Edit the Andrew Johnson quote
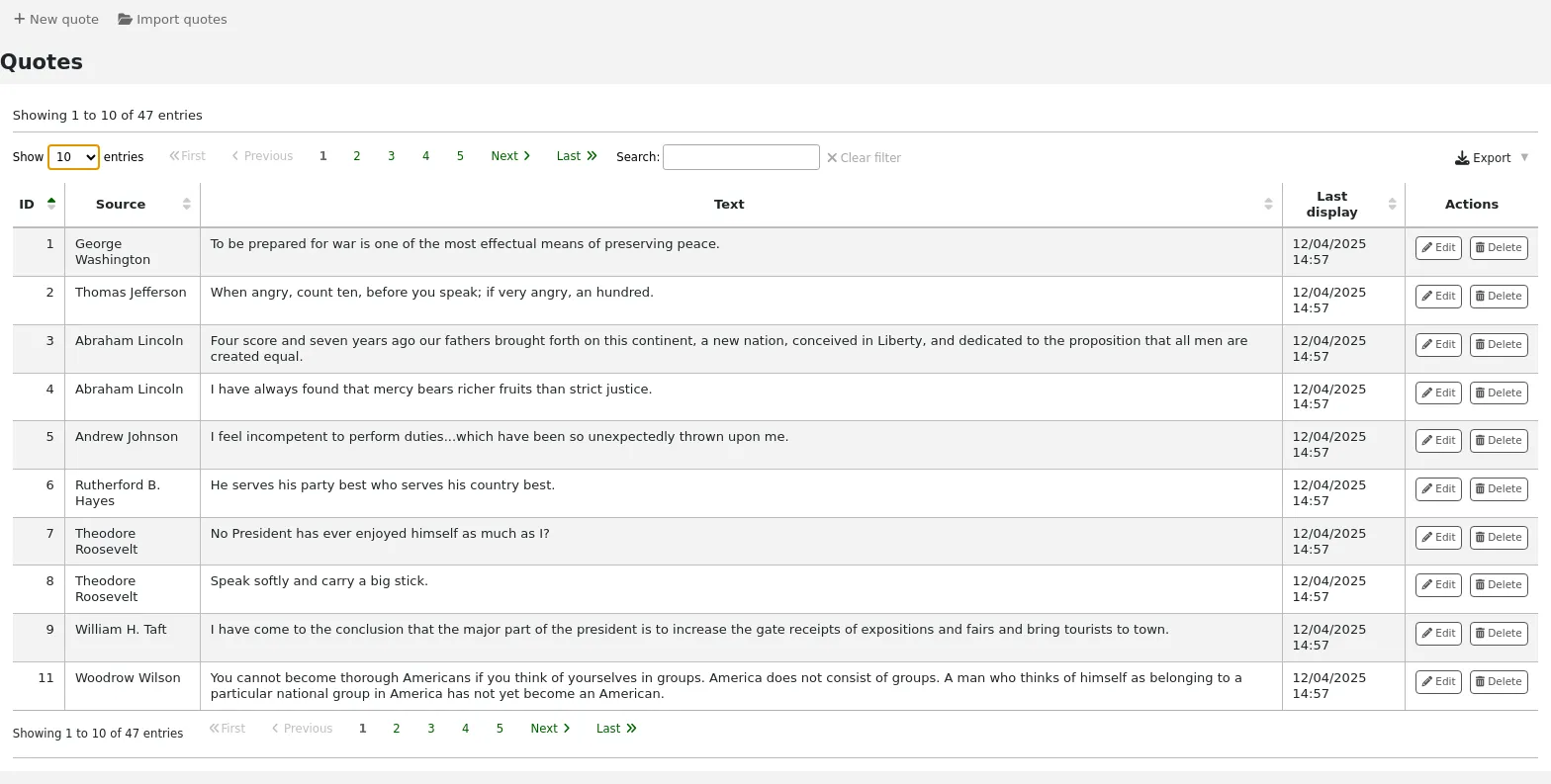 coord(1438,441)
